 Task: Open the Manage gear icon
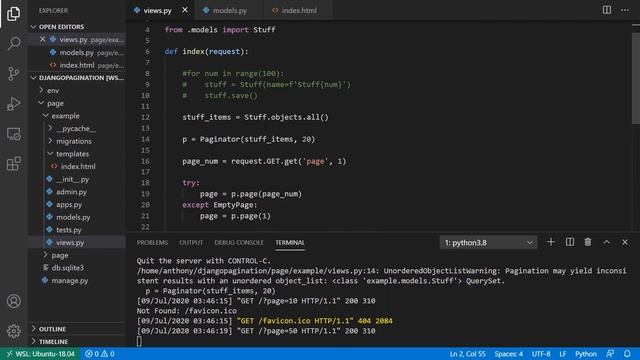(x=13, y=331)
